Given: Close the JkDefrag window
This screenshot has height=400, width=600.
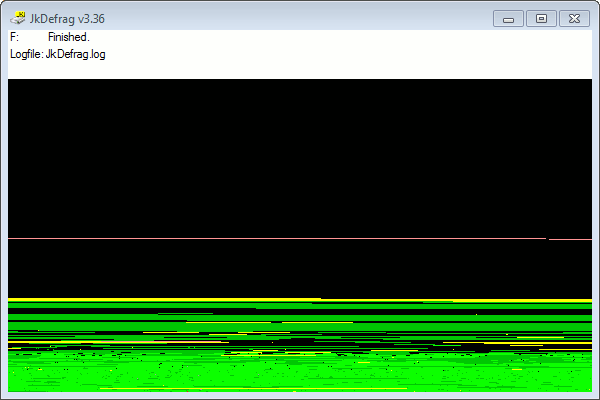Looking at the screenshot, I should tap(574, 19).
